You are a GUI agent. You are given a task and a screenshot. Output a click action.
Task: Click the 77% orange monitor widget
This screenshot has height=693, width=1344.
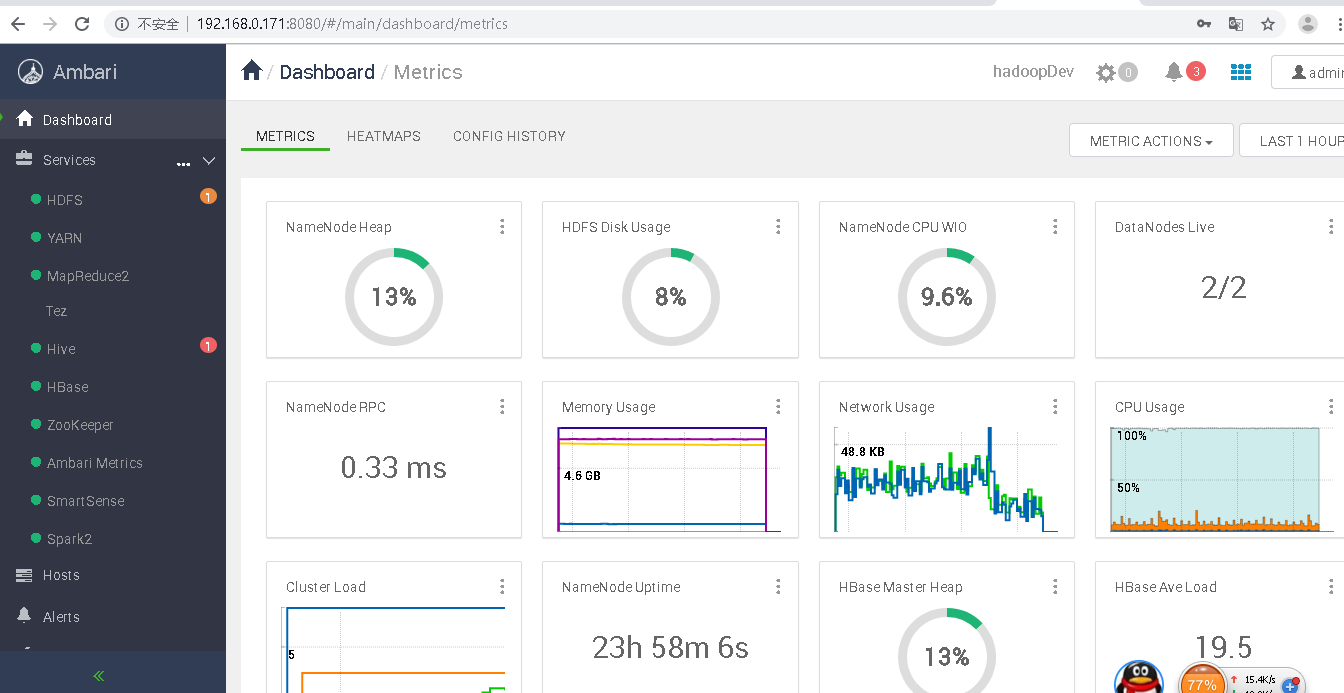click(x=1201, y=681)
